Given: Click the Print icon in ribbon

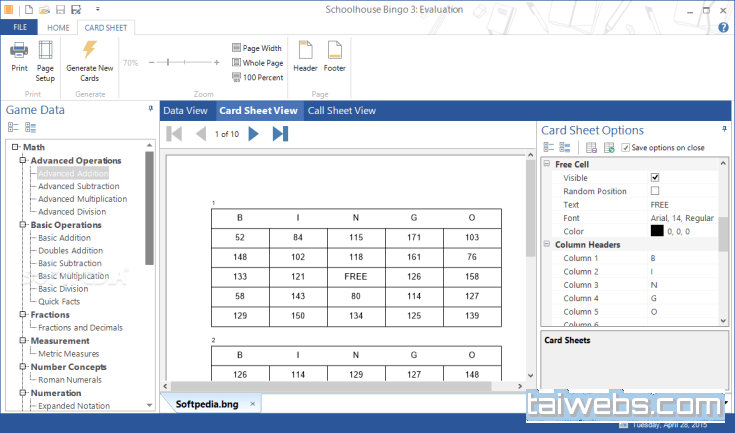Looking at the screenshot, I should point(19,56).
